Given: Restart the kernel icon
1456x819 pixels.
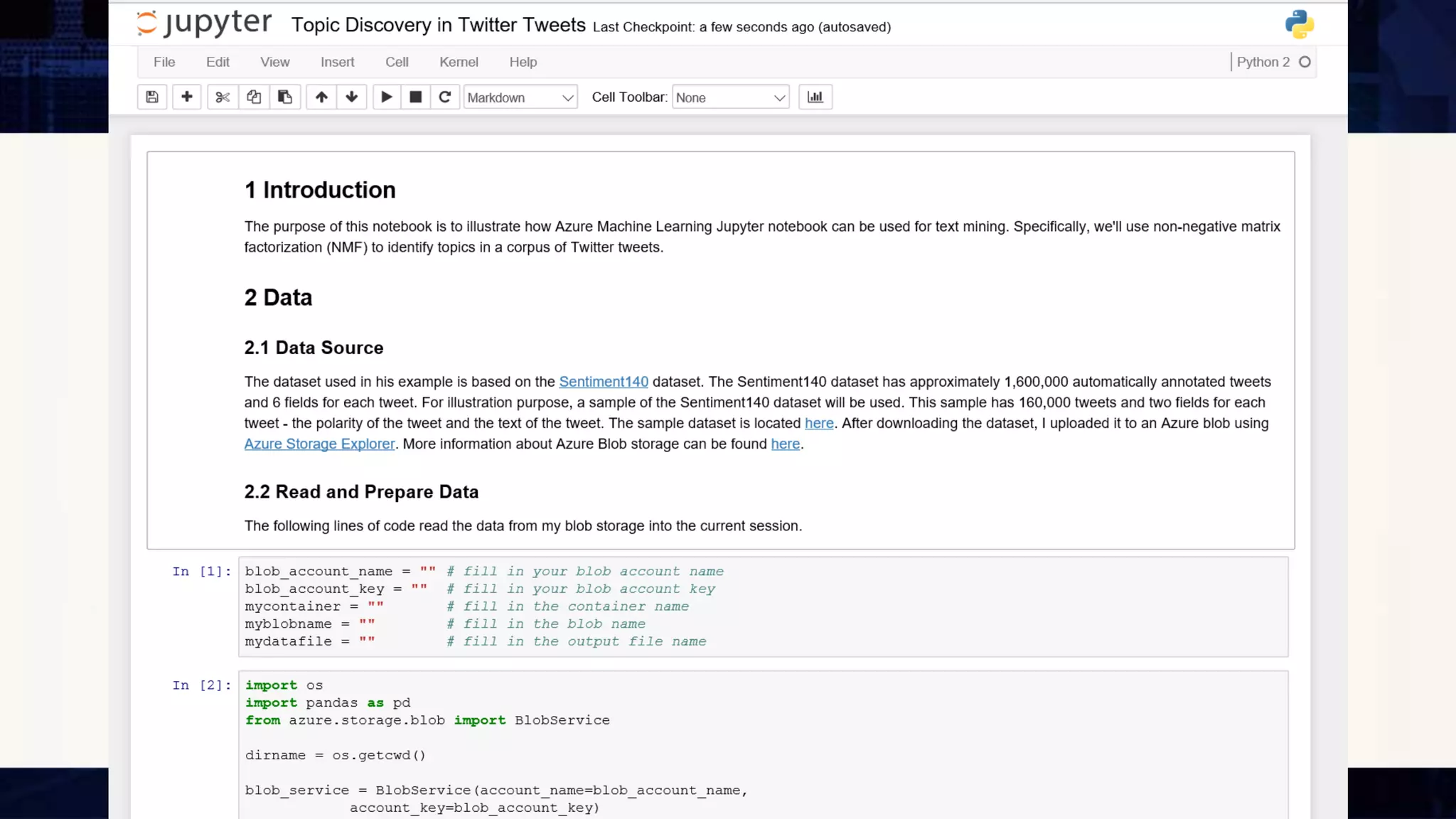Looking at the screenshot, I should click(x=445, y=97).
